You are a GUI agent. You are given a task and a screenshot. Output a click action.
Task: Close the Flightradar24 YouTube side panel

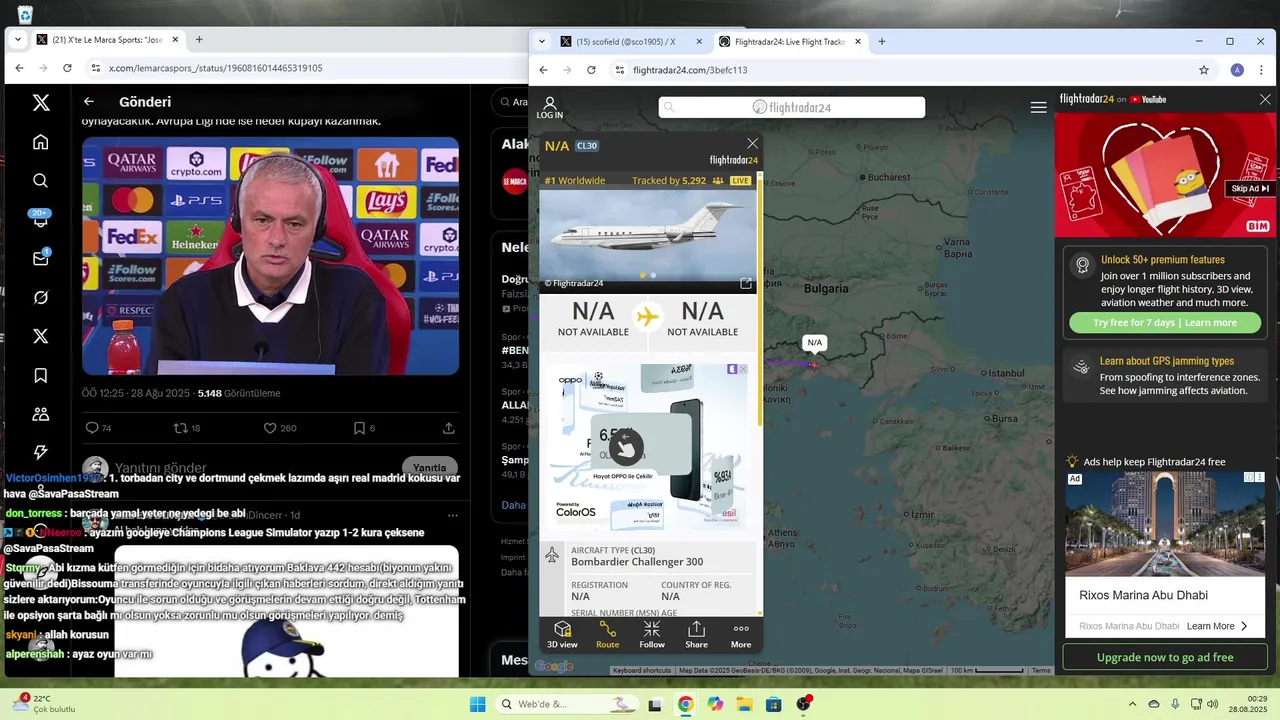point(1265,99)
